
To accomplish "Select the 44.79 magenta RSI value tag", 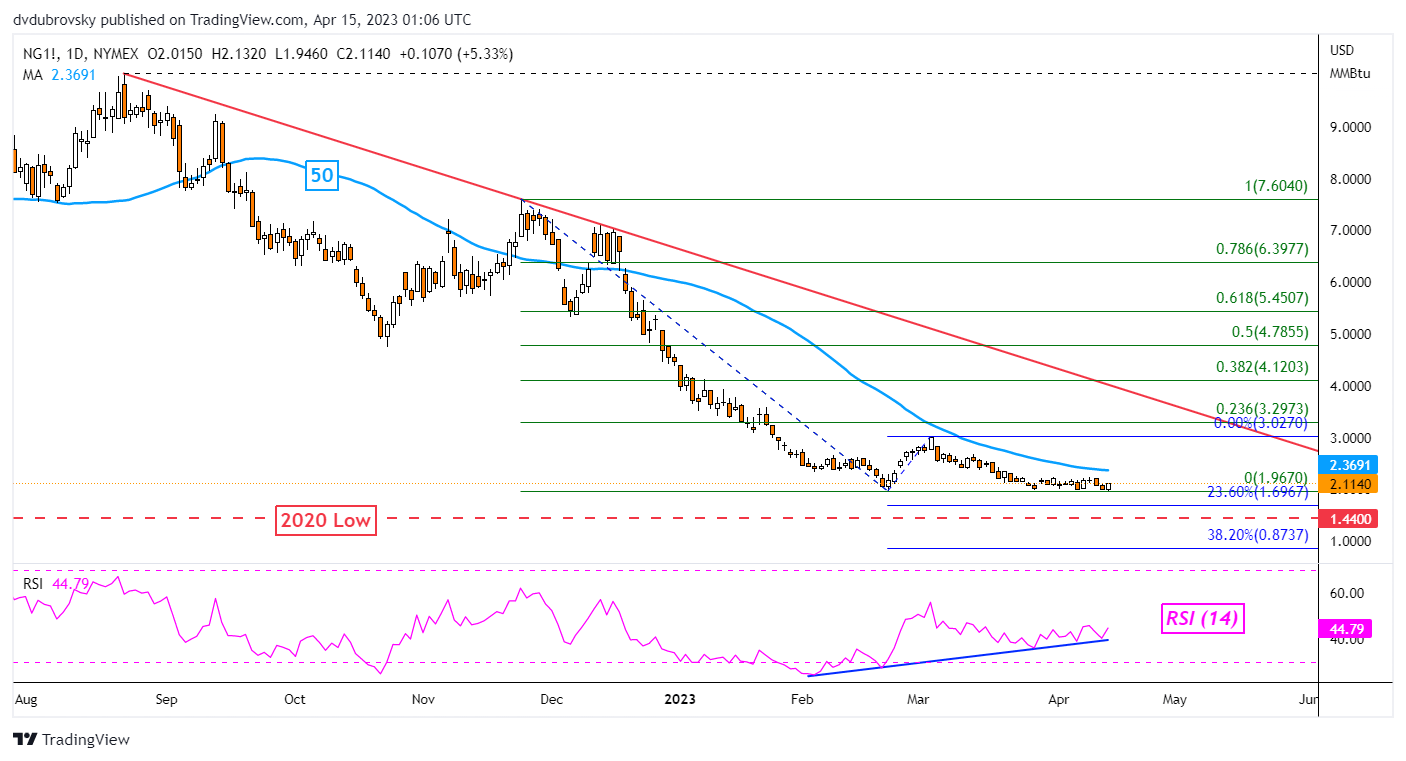I will click(1345, 629).
